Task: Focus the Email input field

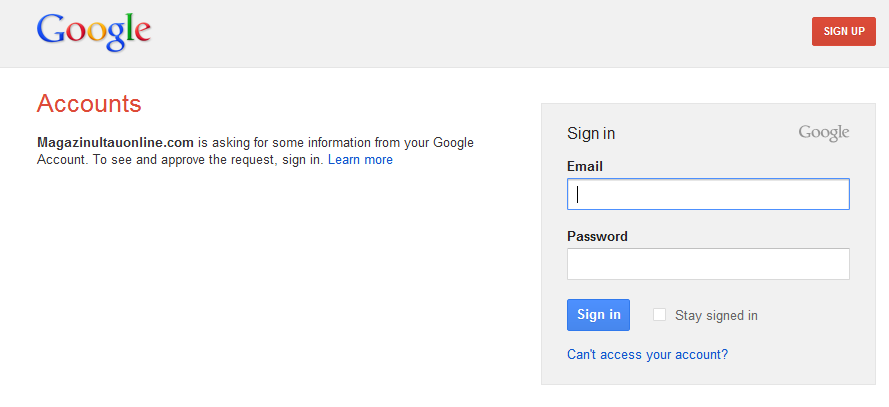Action: [708, 194]
